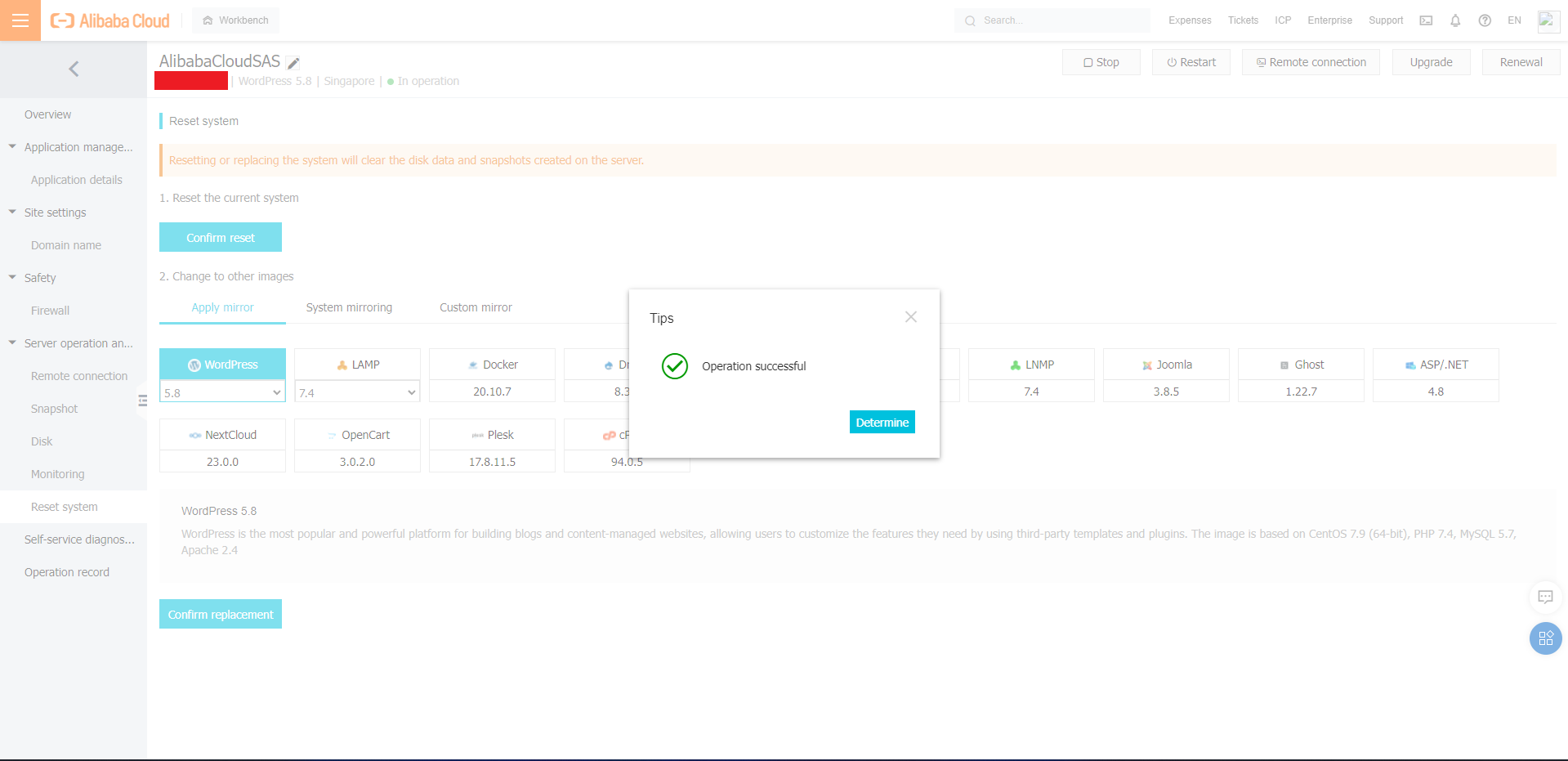Click the Confirm replacement button
The height and width of the screenshot is (761, 1568).
221,614
